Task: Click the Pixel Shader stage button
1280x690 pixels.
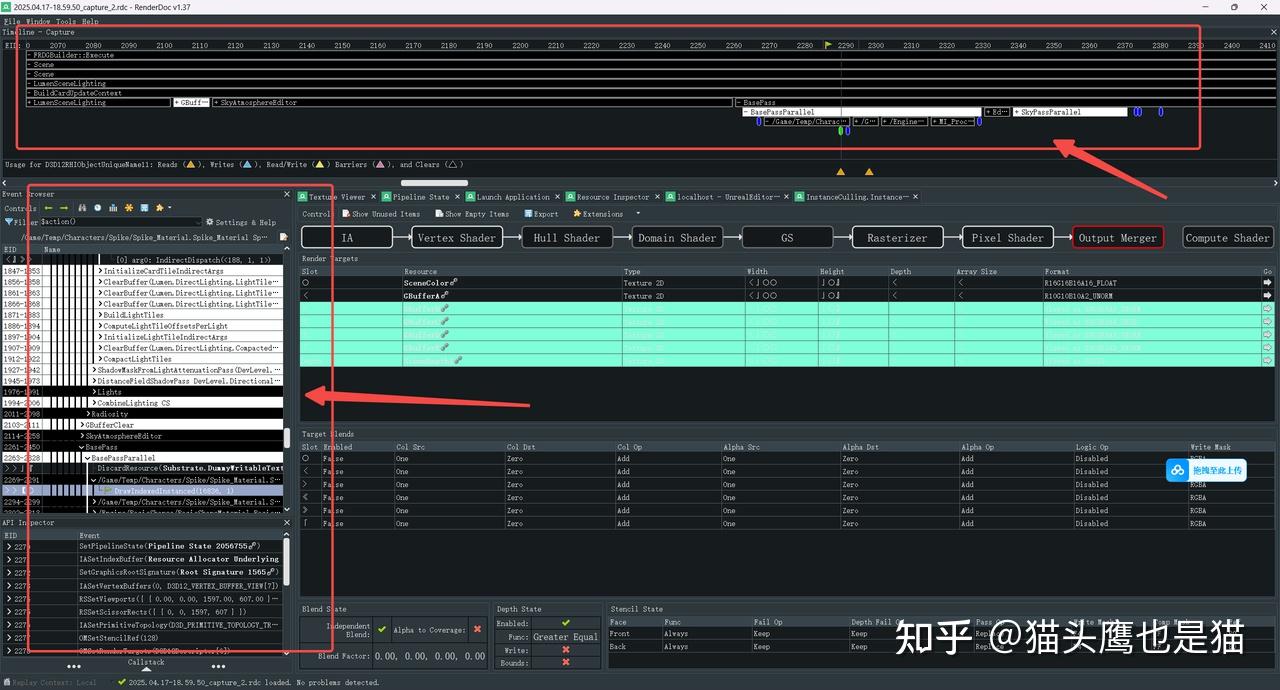Action: pyautogui.click(x=1007, y=237)
